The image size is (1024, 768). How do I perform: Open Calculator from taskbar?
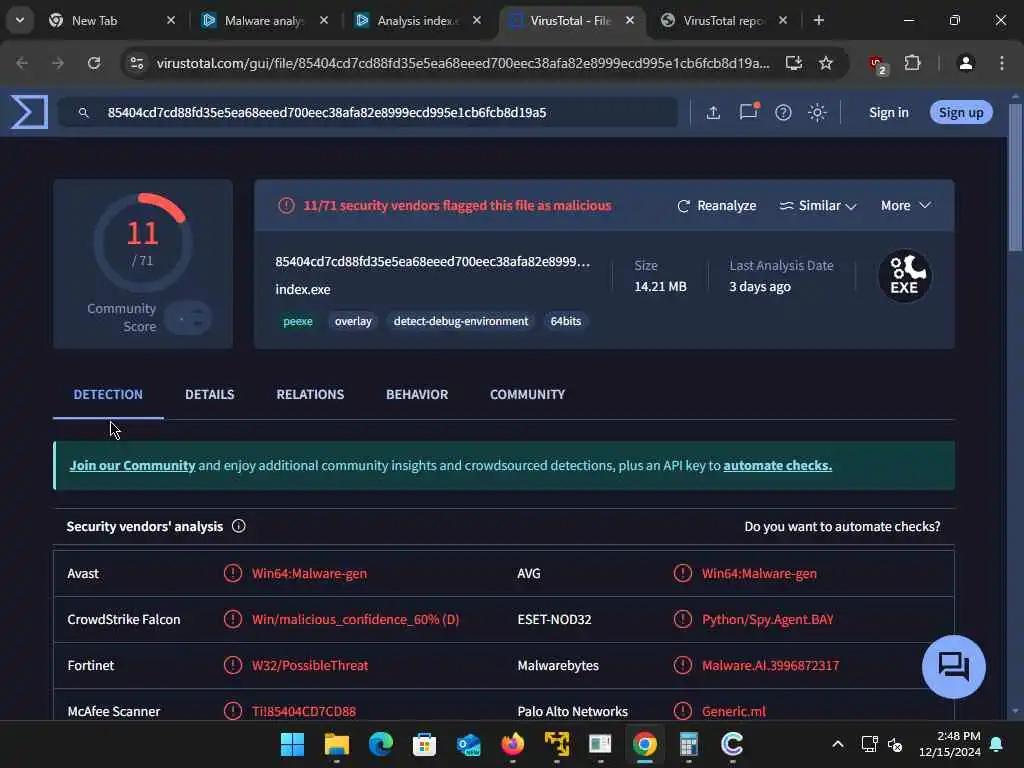tap(688, 744)
